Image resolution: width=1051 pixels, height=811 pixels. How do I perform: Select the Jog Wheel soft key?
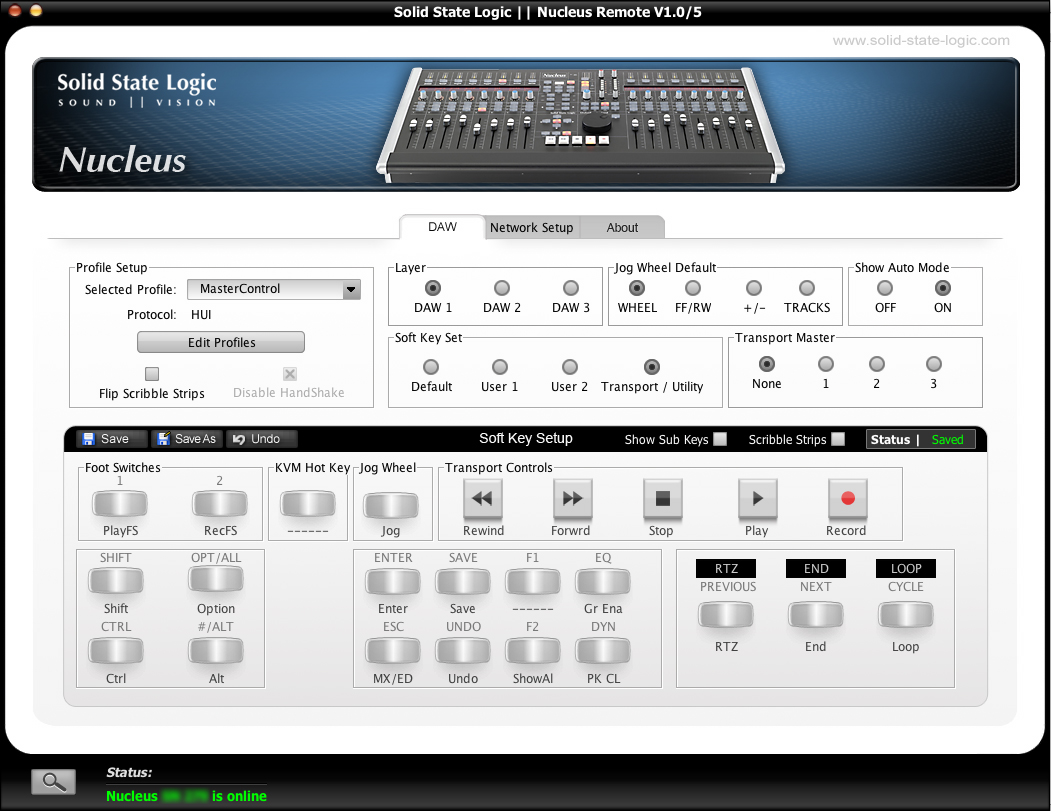391,505
